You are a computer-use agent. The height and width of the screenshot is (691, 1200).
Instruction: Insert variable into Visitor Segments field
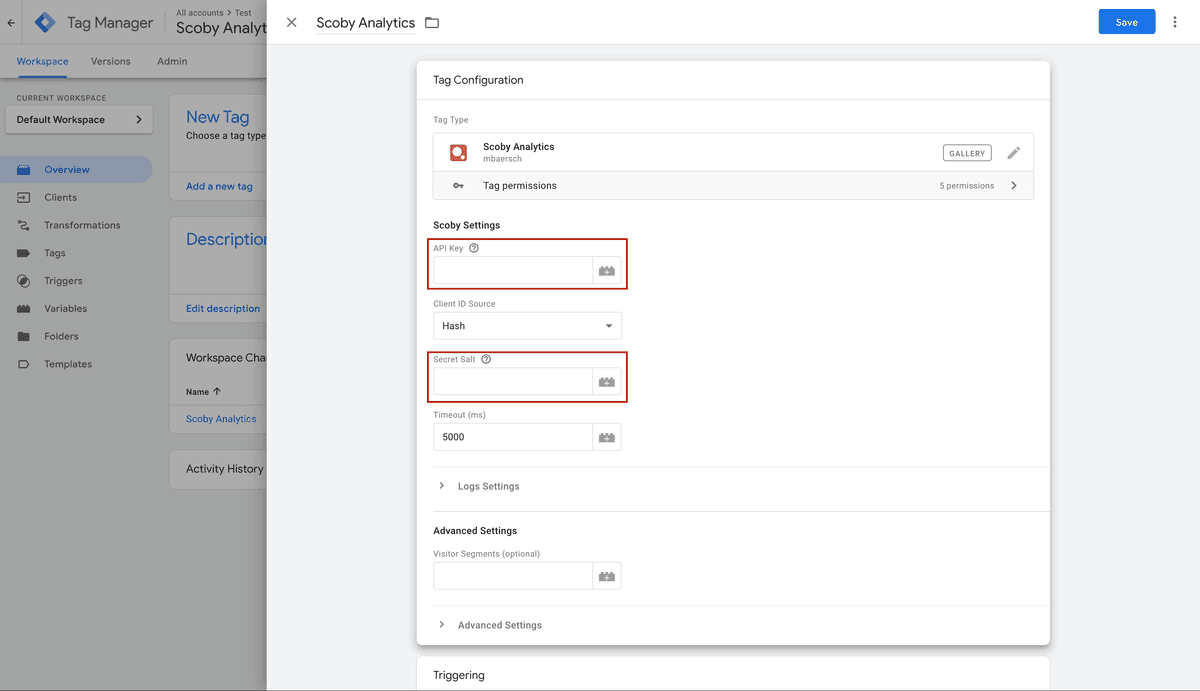tap(607, 576)
